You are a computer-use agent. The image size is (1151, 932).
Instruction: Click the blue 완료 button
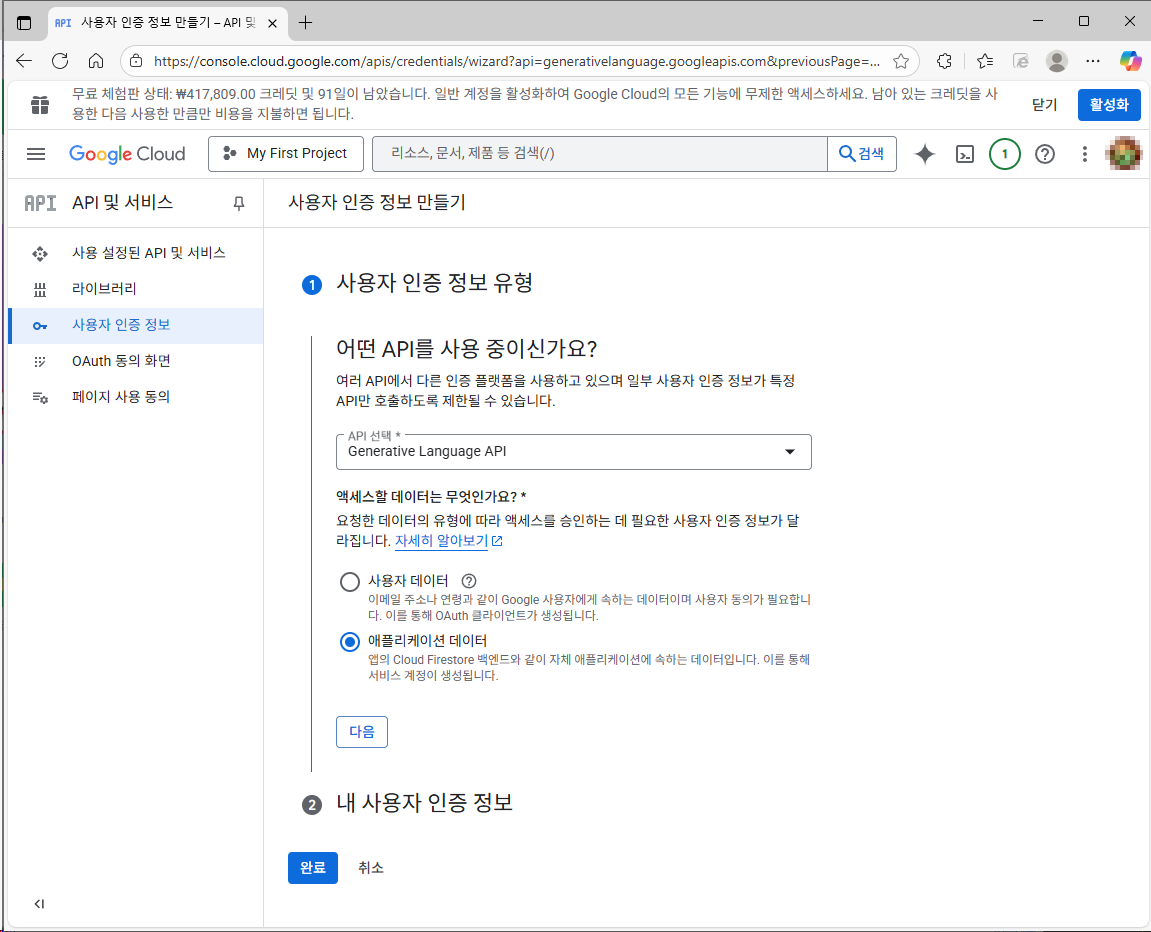[313, 867]
